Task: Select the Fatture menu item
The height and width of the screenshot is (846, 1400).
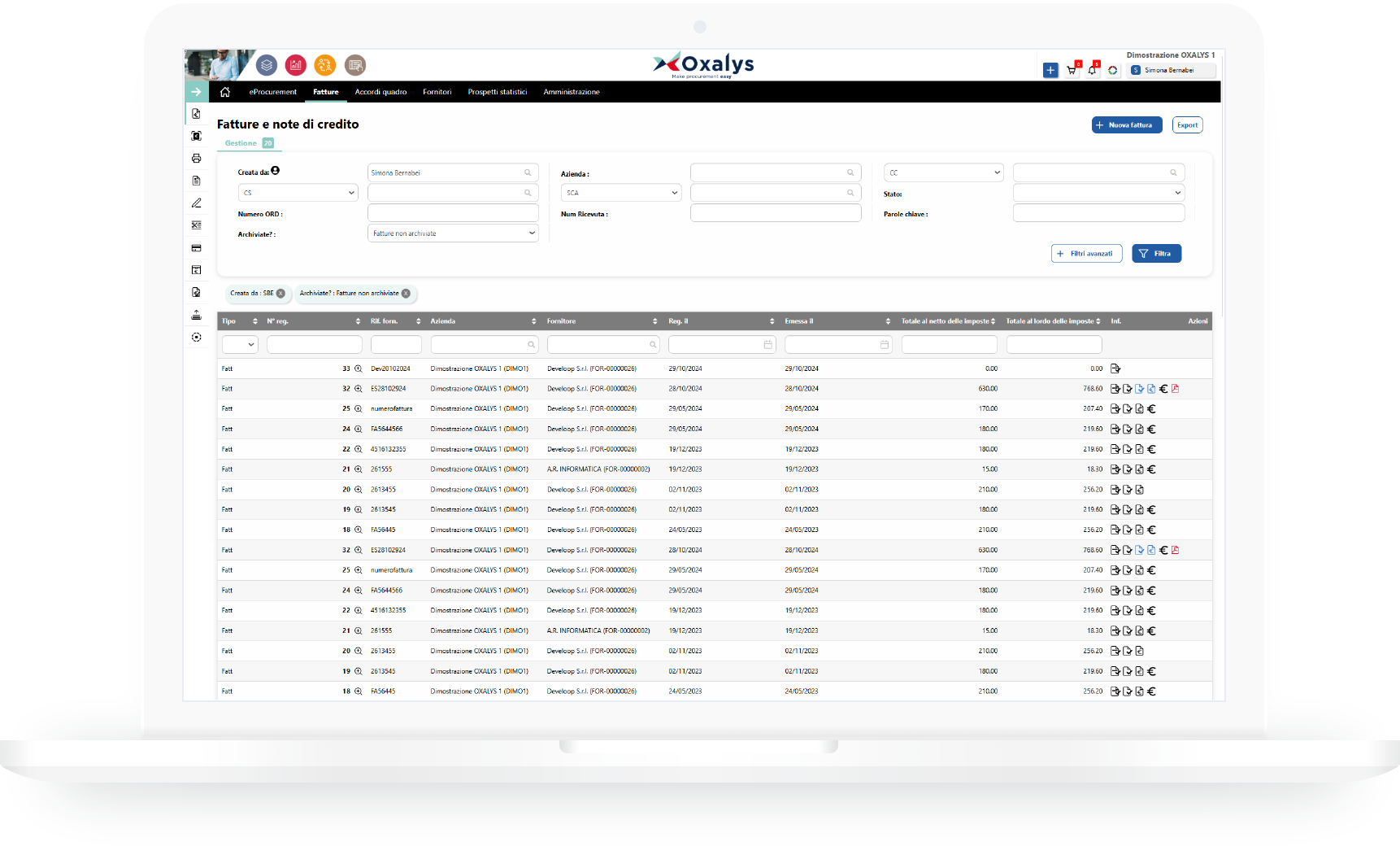Action: click(326, 92)
